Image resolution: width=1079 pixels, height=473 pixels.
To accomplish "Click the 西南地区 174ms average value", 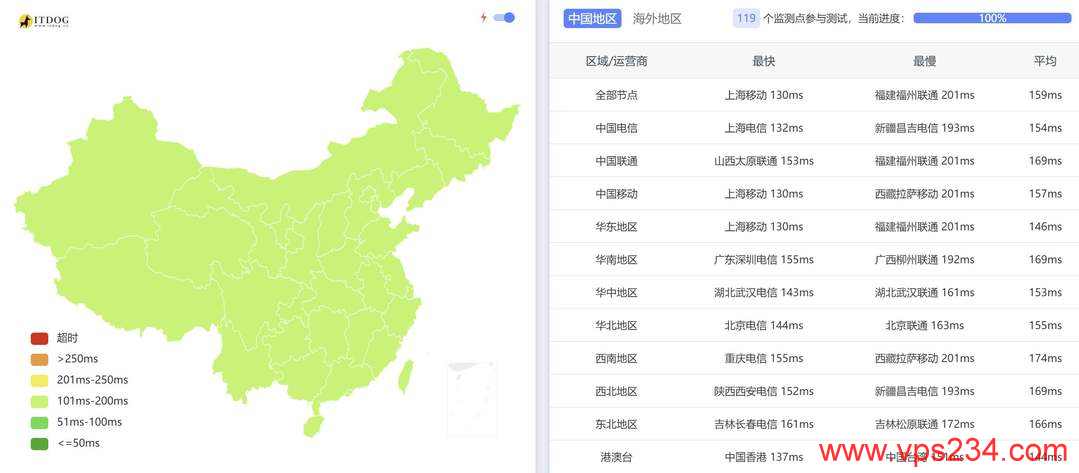I will coord(1045,359).
